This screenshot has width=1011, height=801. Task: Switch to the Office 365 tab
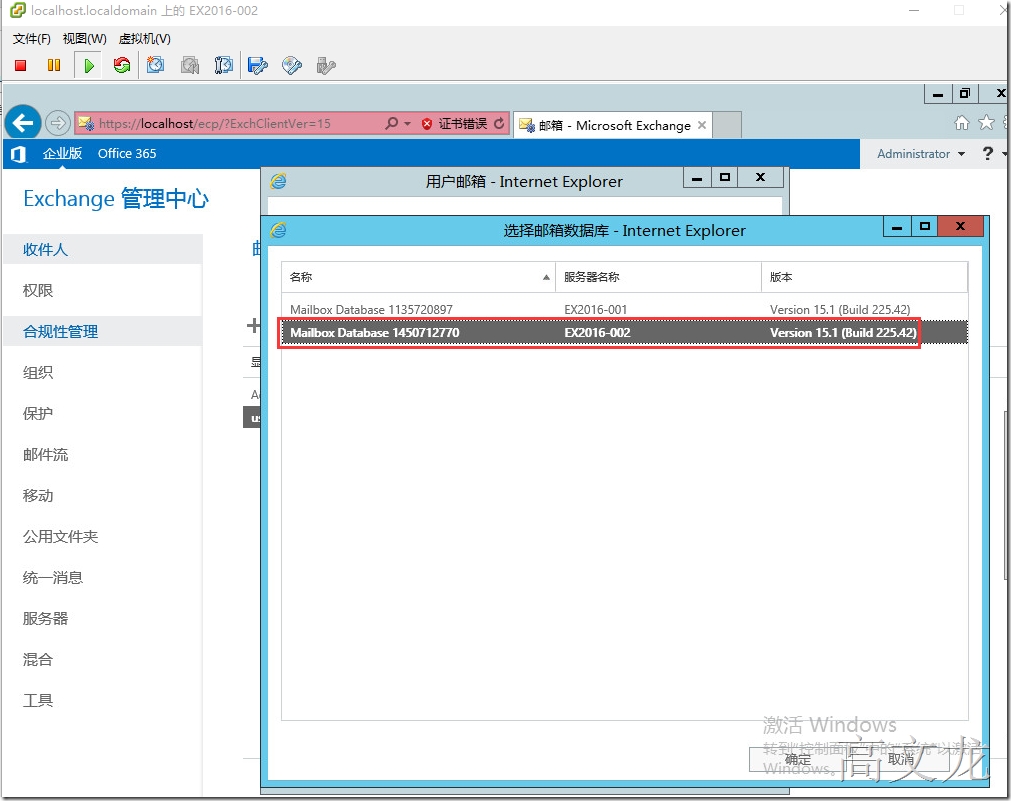coord(127,153)
